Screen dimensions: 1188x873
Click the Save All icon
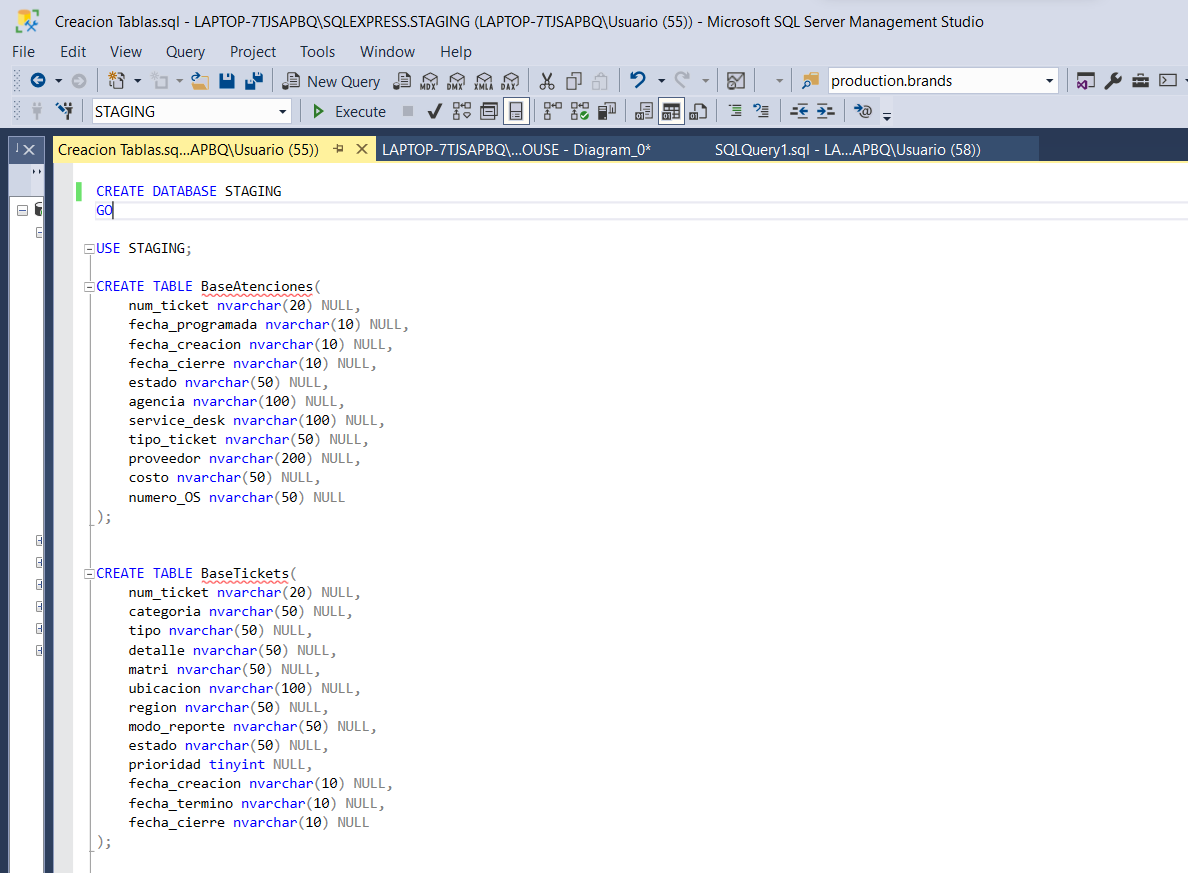pos(254,81)
